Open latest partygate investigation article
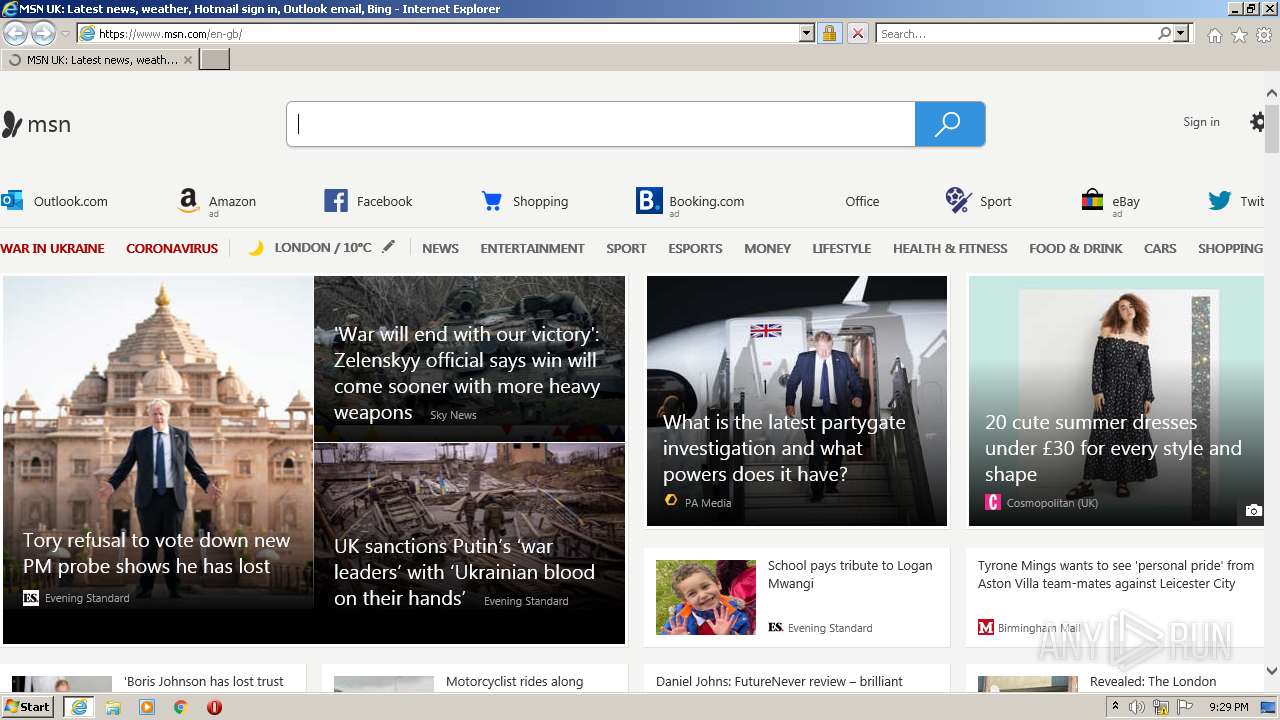The image size is (1280, 720). coord(784,448)
